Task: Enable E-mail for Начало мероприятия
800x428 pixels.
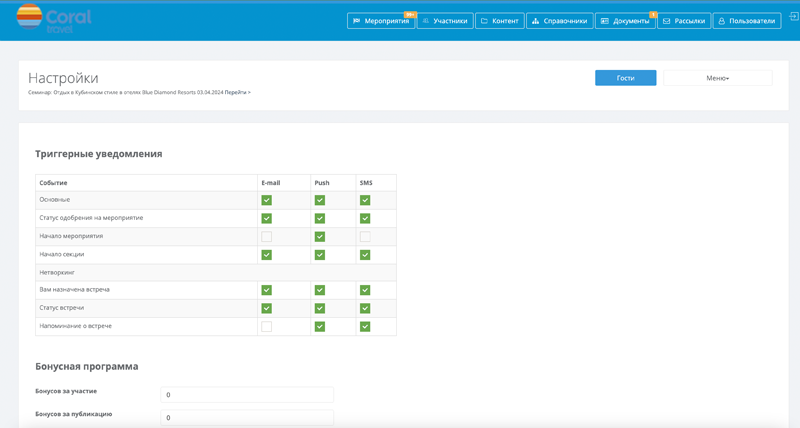Action: [x=266, y=237]
